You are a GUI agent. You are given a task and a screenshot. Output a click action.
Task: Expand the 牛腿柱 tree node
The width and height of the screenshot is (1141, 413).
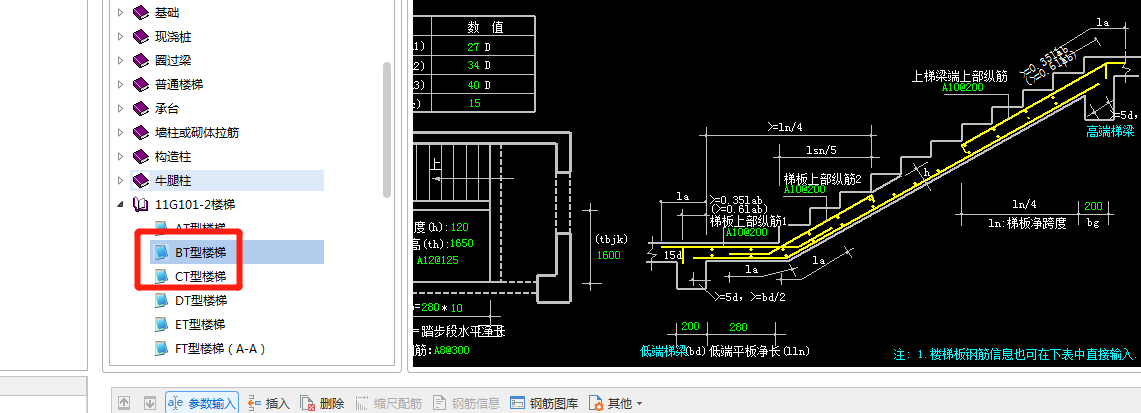tap(121, 180)
